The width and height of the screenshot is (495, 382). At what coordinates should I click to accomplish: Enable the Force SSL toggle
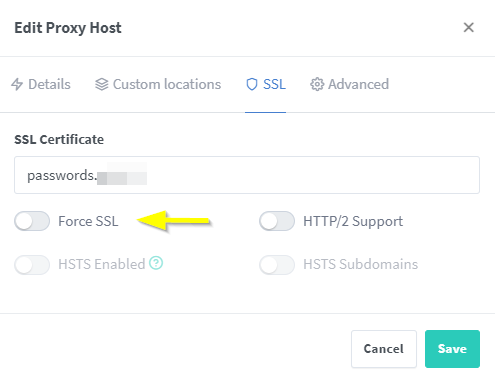coord(32,221)
